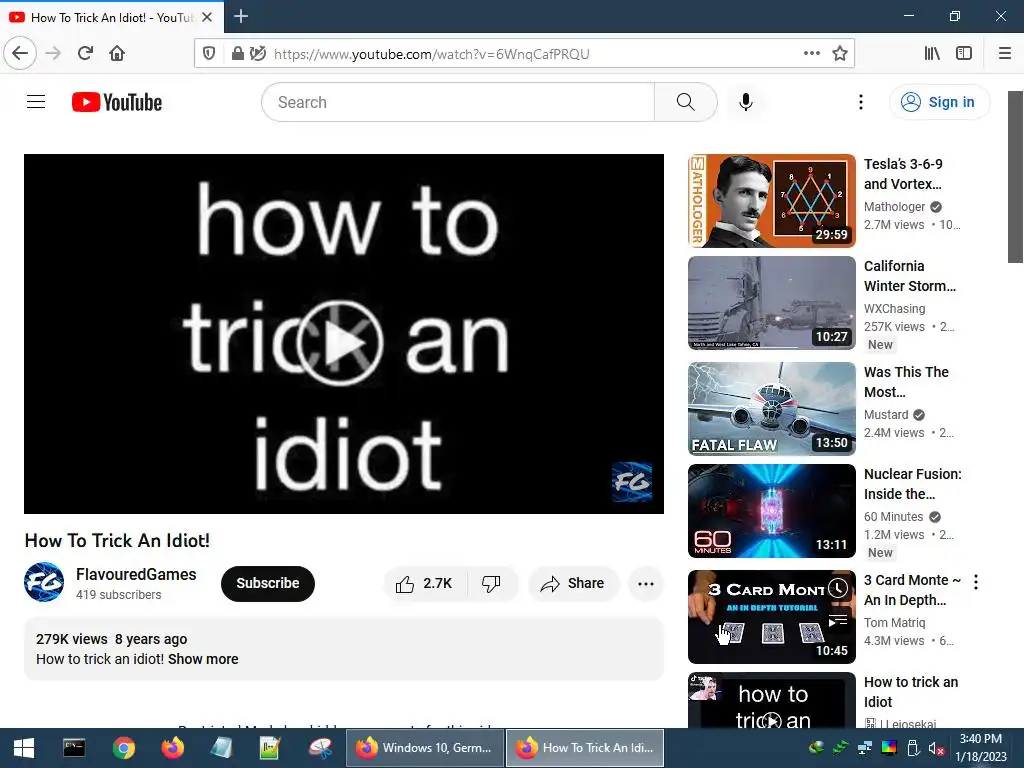
Task: Click the YouTube logo
Action: click(117, 102)
